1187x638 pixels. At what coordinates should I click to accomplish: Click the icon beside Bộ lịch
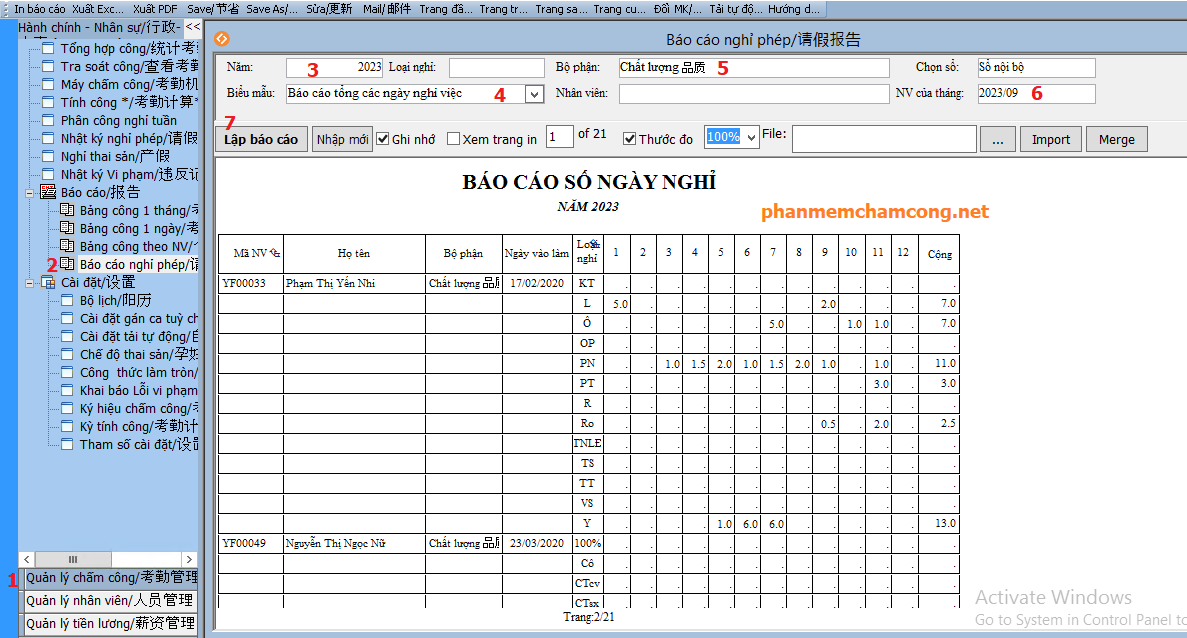(67, 300)
